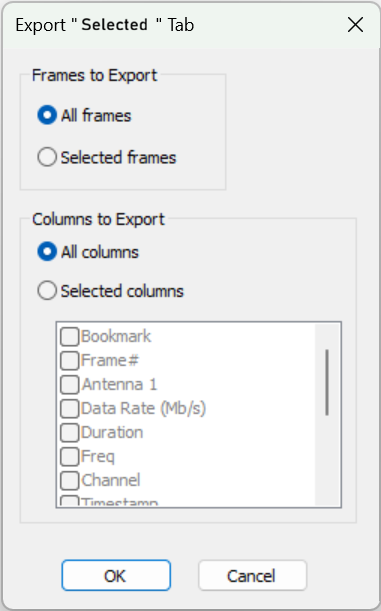Choose the Selected frames option
This screenshot has width=381, height=611.
tap(47, 157)
